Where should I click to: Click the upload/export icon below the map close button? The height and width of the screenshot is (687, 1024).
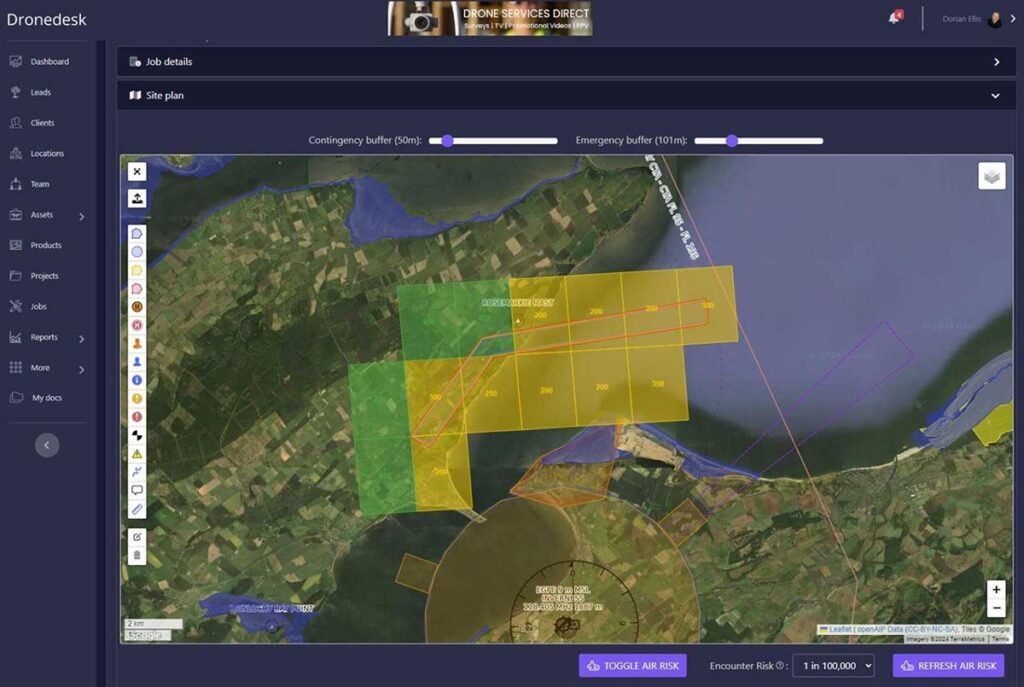tap(138, 198)
